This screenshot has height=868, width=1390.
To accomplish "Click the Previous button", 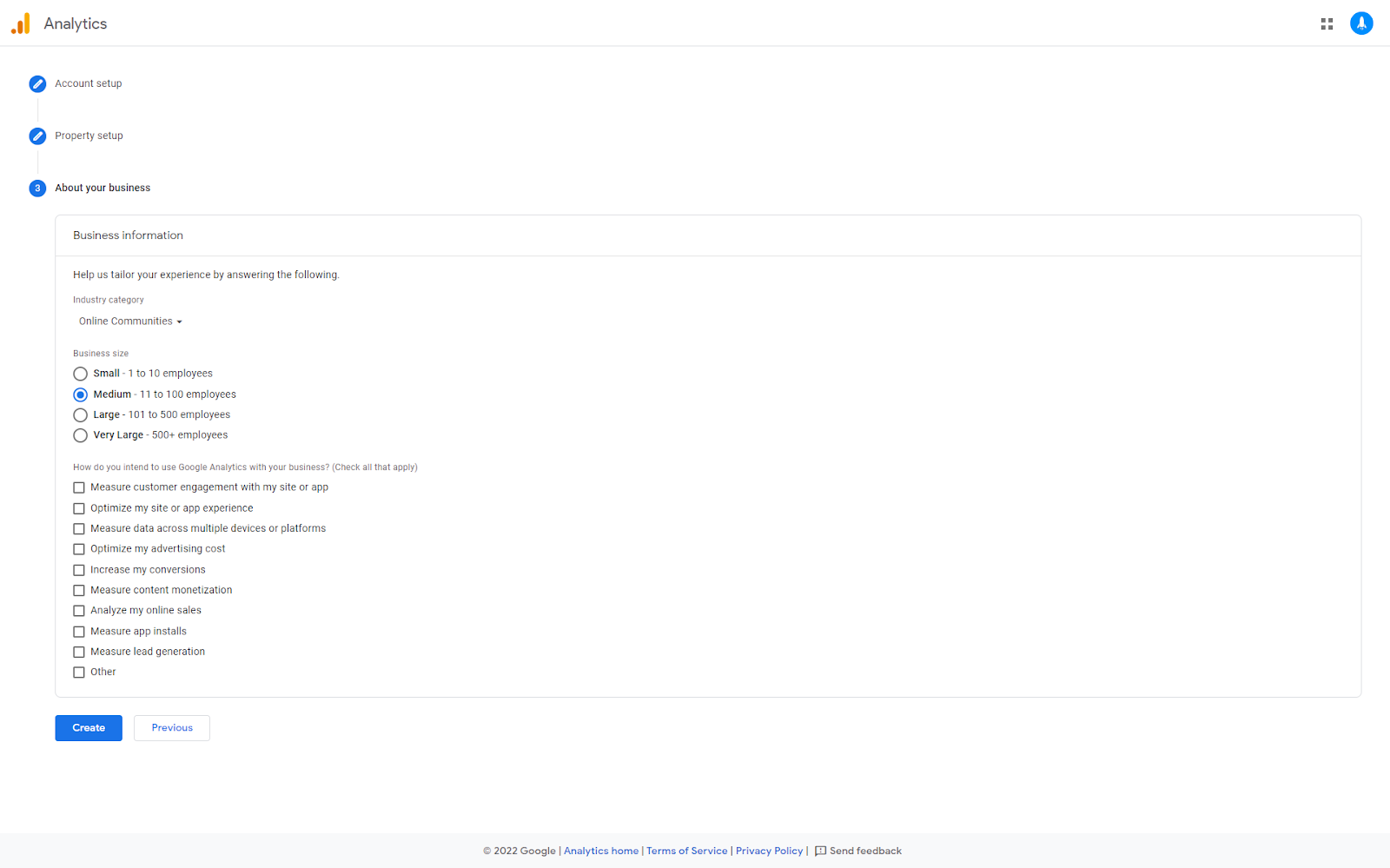I will (x=171, y=727).
